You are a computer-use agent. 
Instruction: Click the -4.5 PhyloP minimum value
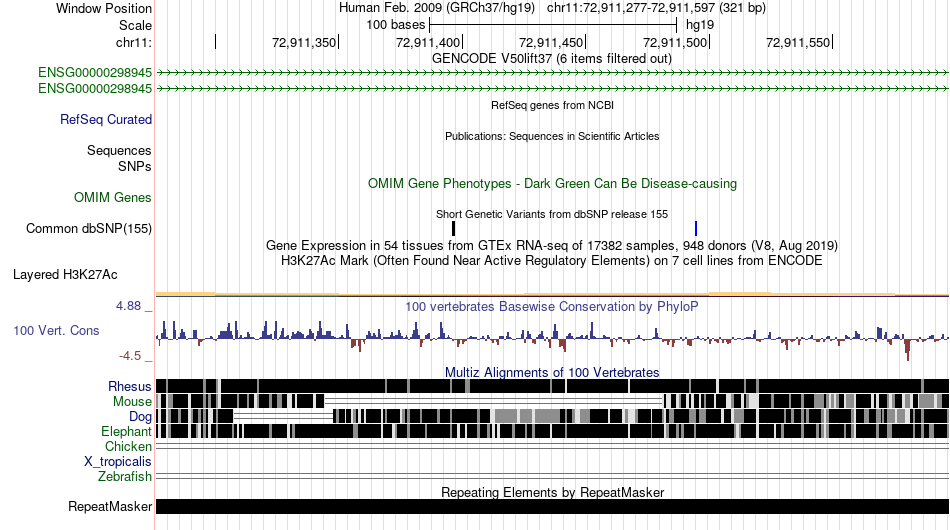pos(129,356)
